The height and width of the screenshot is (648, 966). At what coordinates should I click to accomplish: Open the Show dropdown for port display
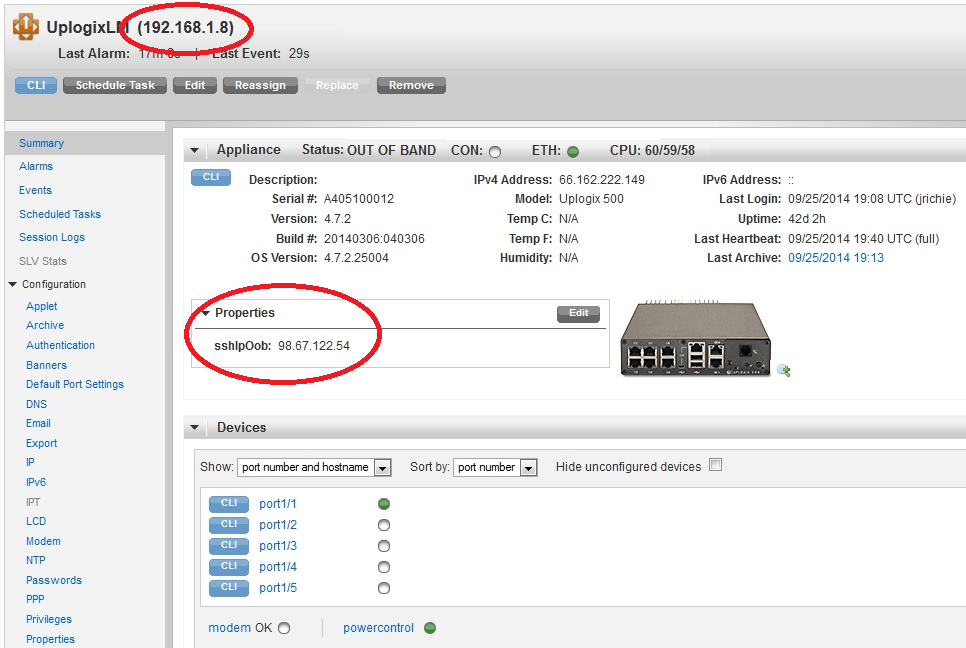(x=316, y=467)
